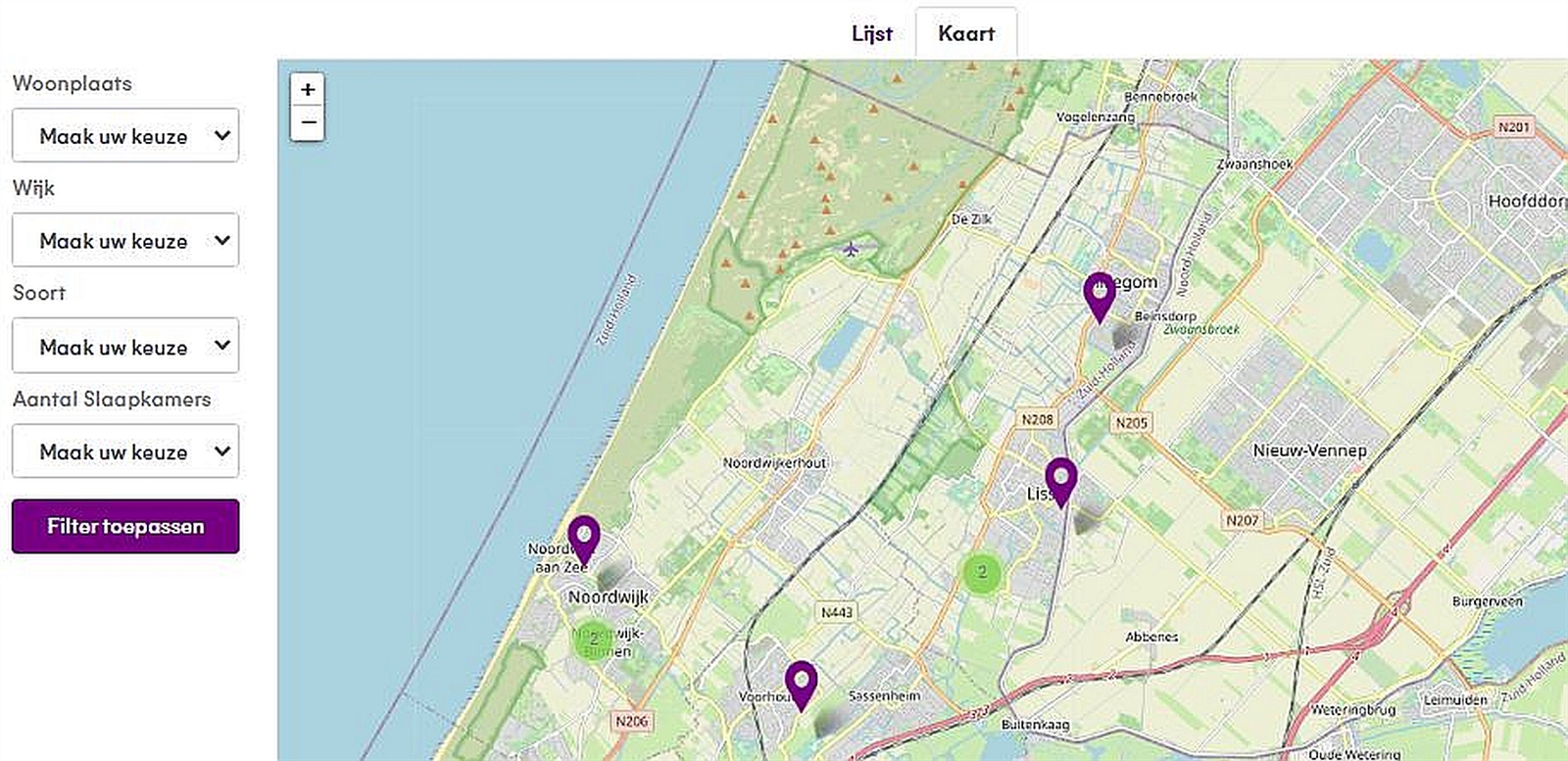
Task: Open the Soort dropdown
Action: point(125,347)
